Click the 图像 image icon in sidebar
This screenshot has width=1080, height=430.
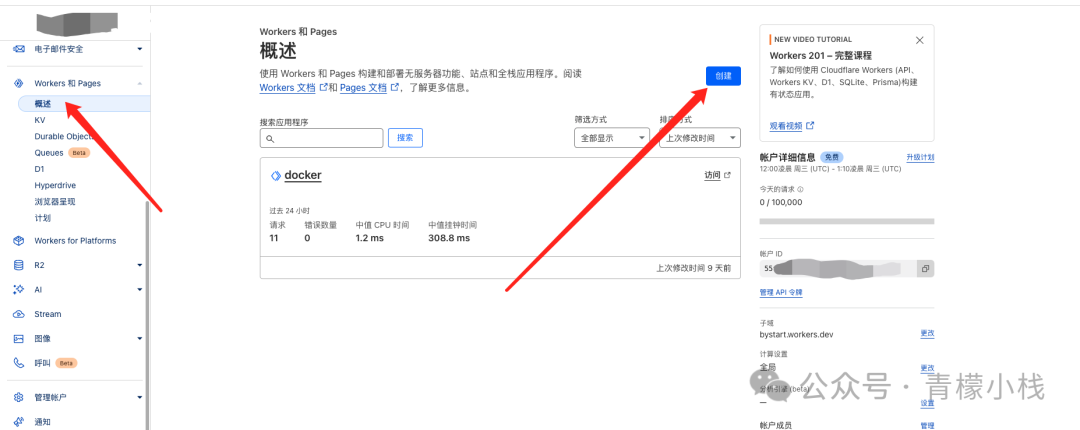tap(19, 339)
